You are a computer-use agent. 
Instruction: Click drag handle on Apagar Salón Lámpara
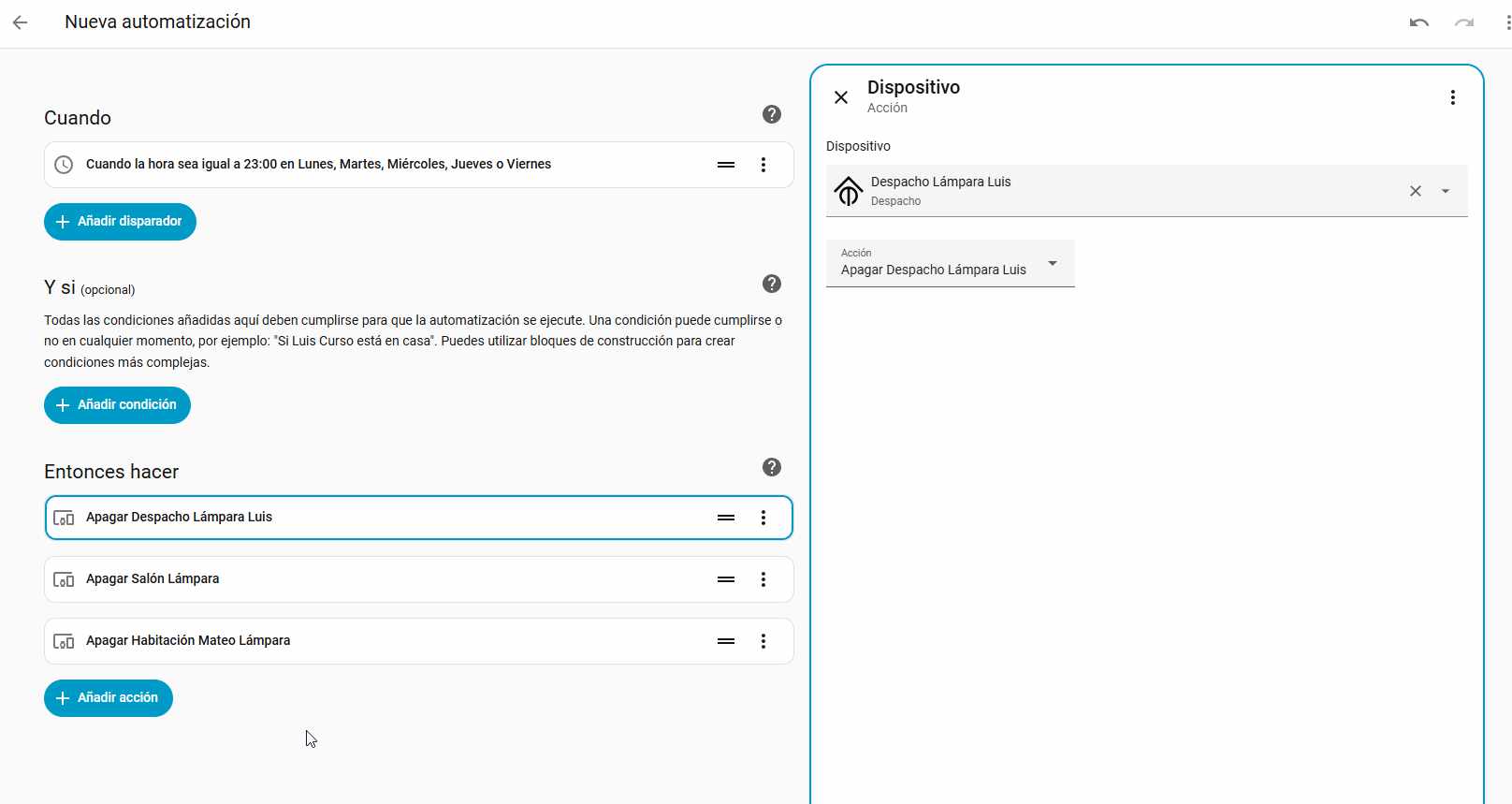pyautogui.click(x=726, y=579)
